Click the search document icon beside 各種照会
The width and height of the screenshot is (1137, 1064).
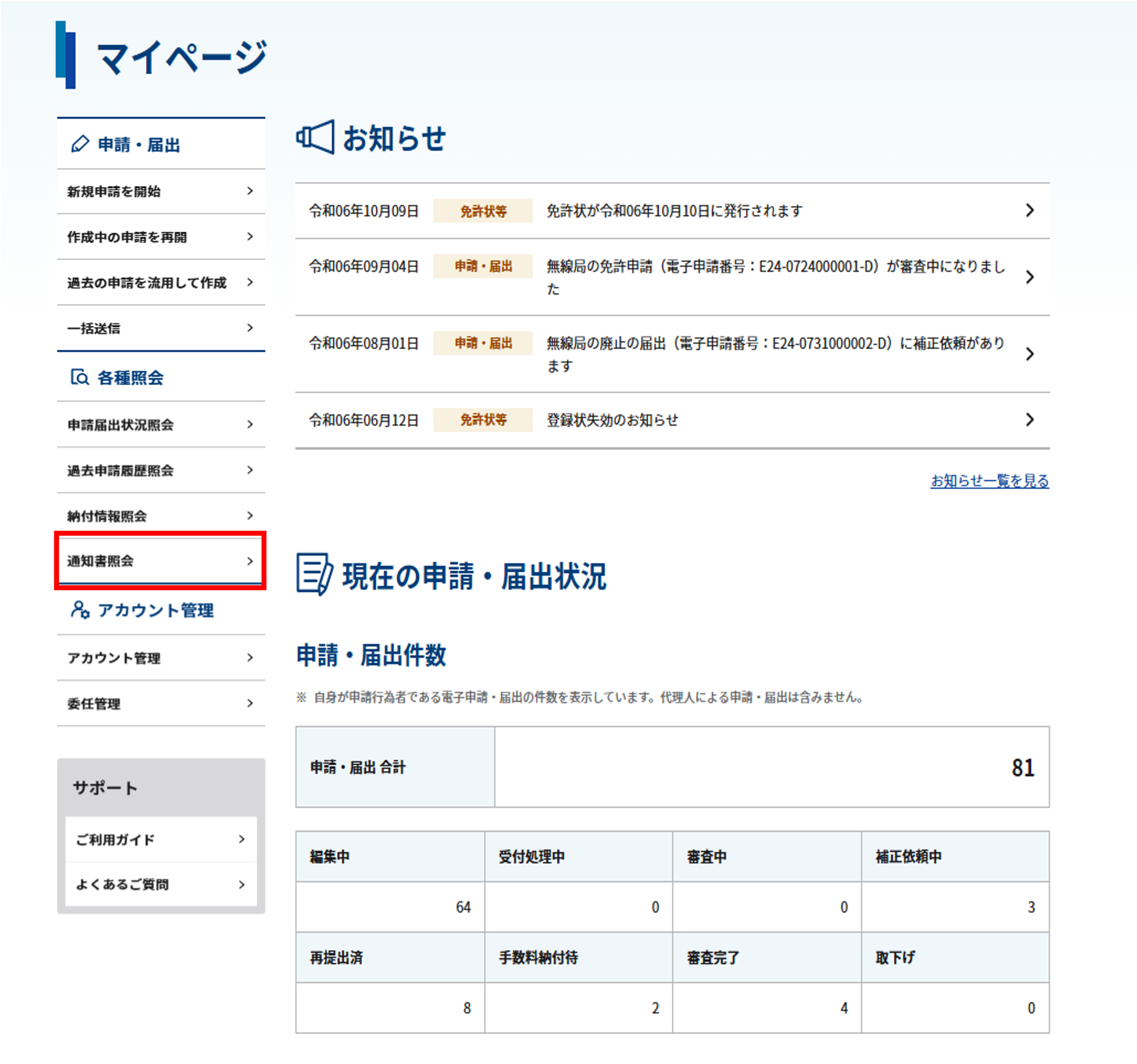pos(80,377)
